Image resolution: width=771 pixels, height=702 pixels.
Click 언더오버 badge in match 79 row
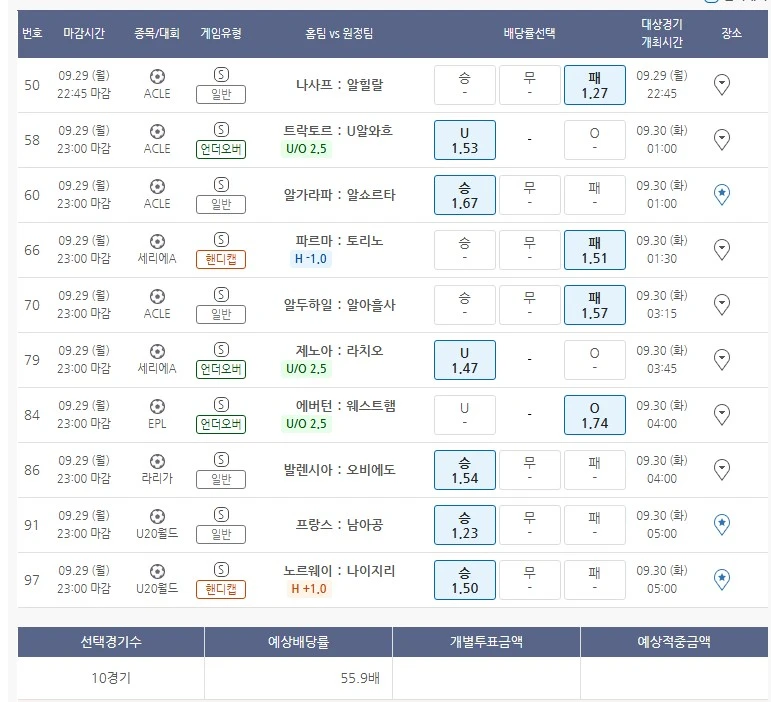(221, 369)
